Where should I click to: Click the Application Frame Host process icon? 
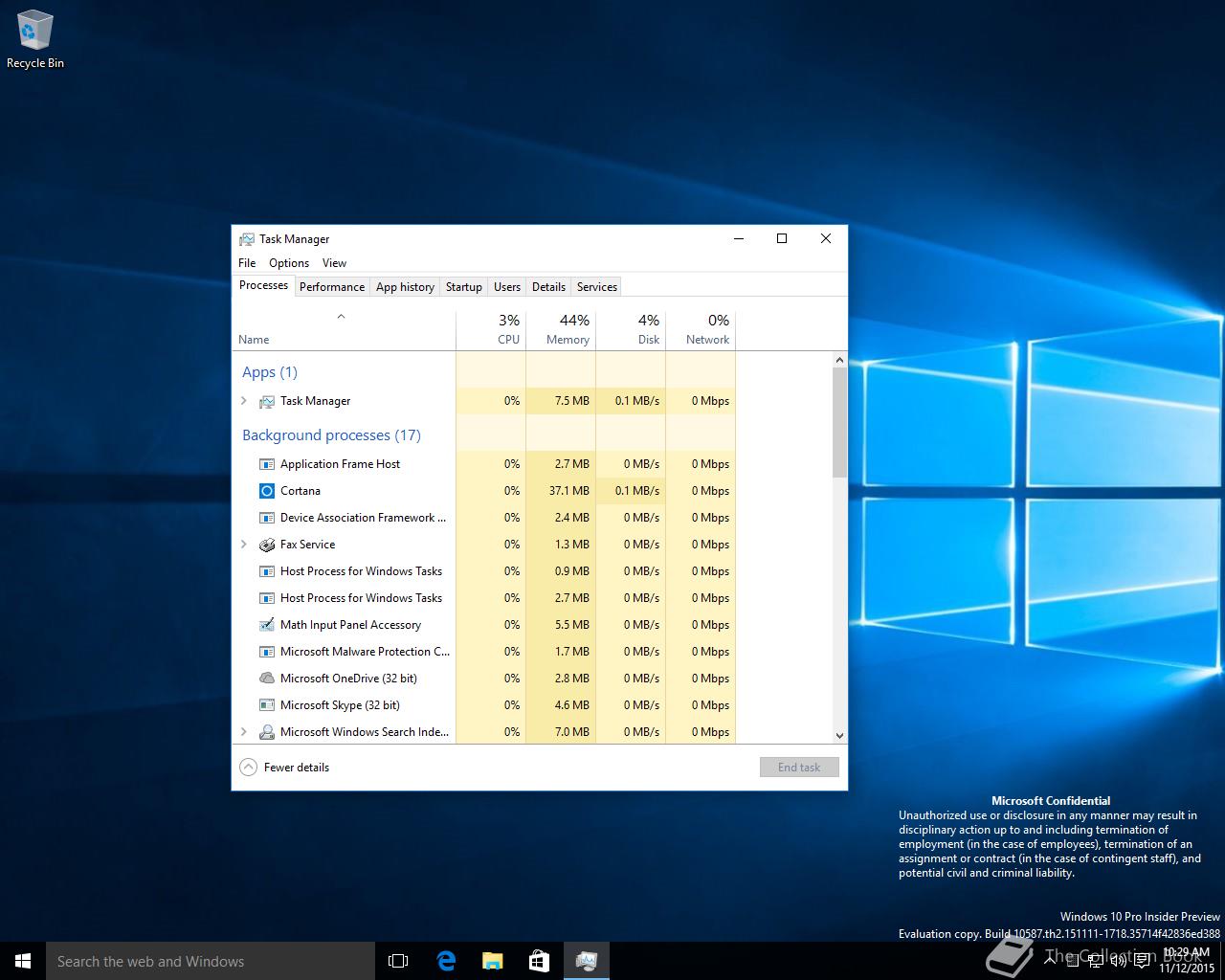click(267, 464)
